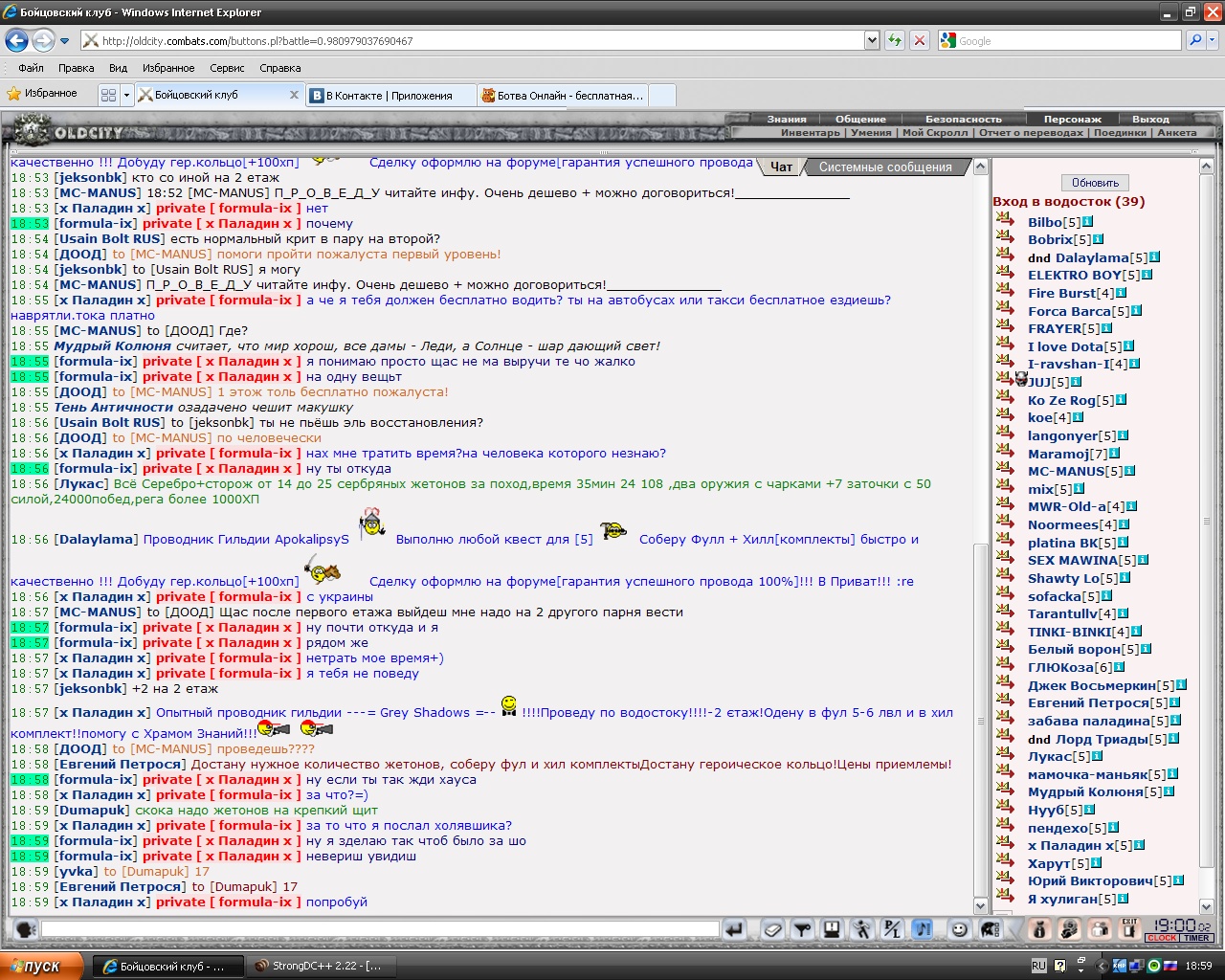
Task: Toggle the music note sound icon
Action: click(922, 929)
